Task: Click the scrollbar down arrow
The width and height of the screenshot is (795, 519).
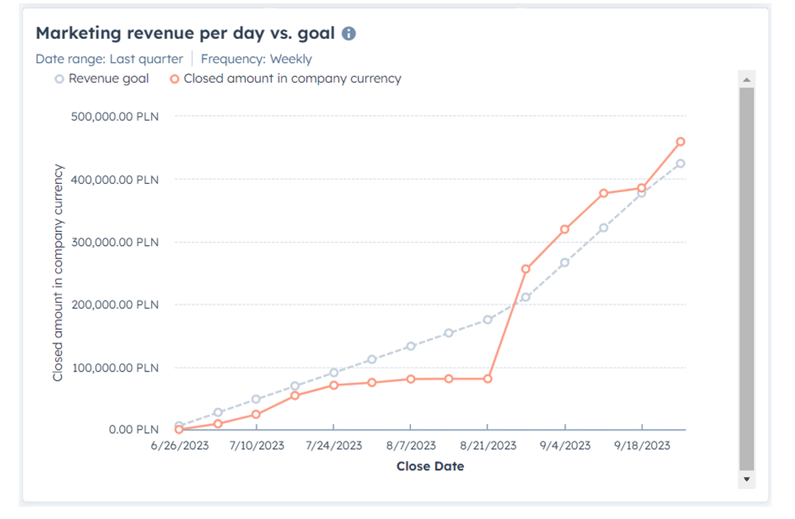Action: 746,479
